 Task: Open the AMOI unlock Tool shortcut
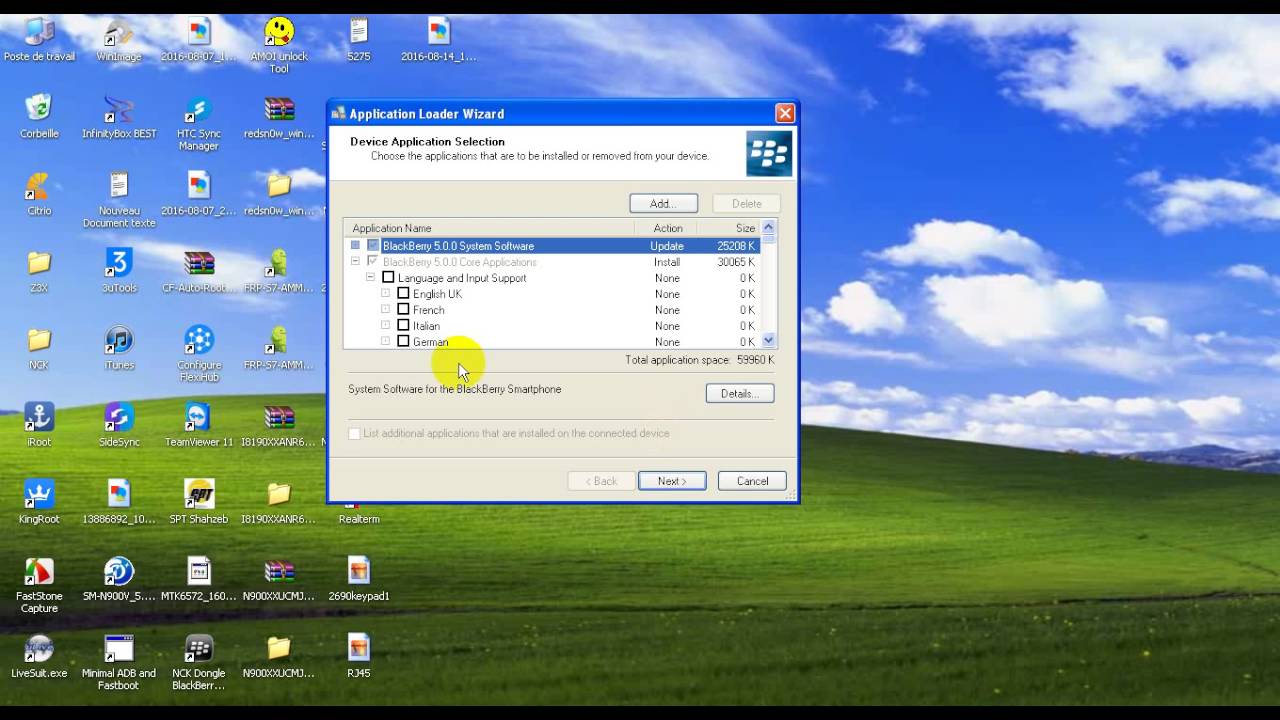click(x=279, y=45)
